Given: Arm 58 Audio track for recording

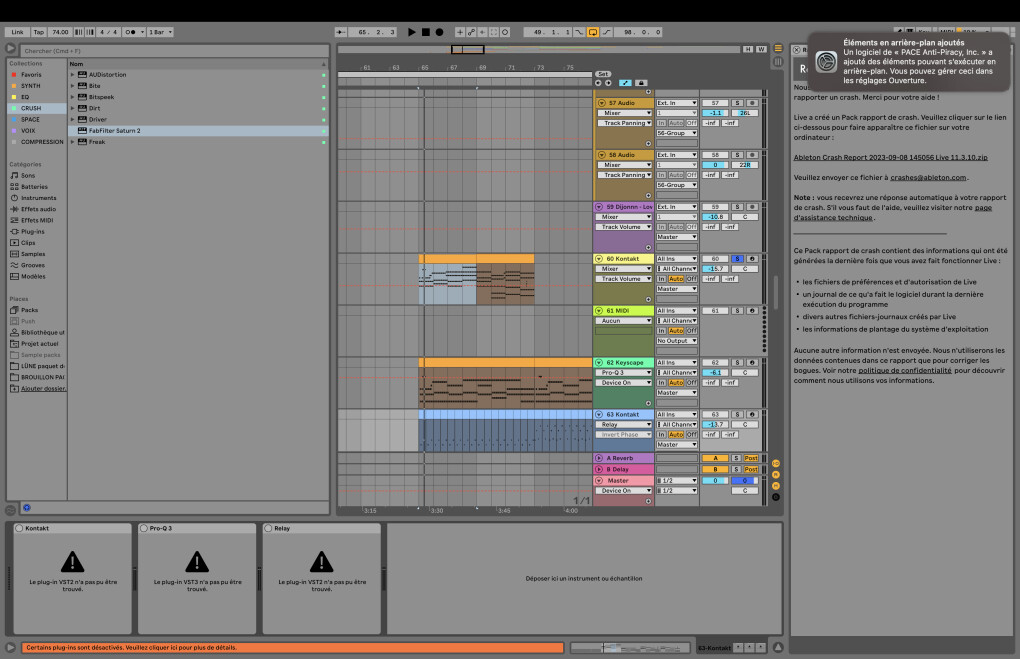Looking at the screenshot, I should coord(752,155).
